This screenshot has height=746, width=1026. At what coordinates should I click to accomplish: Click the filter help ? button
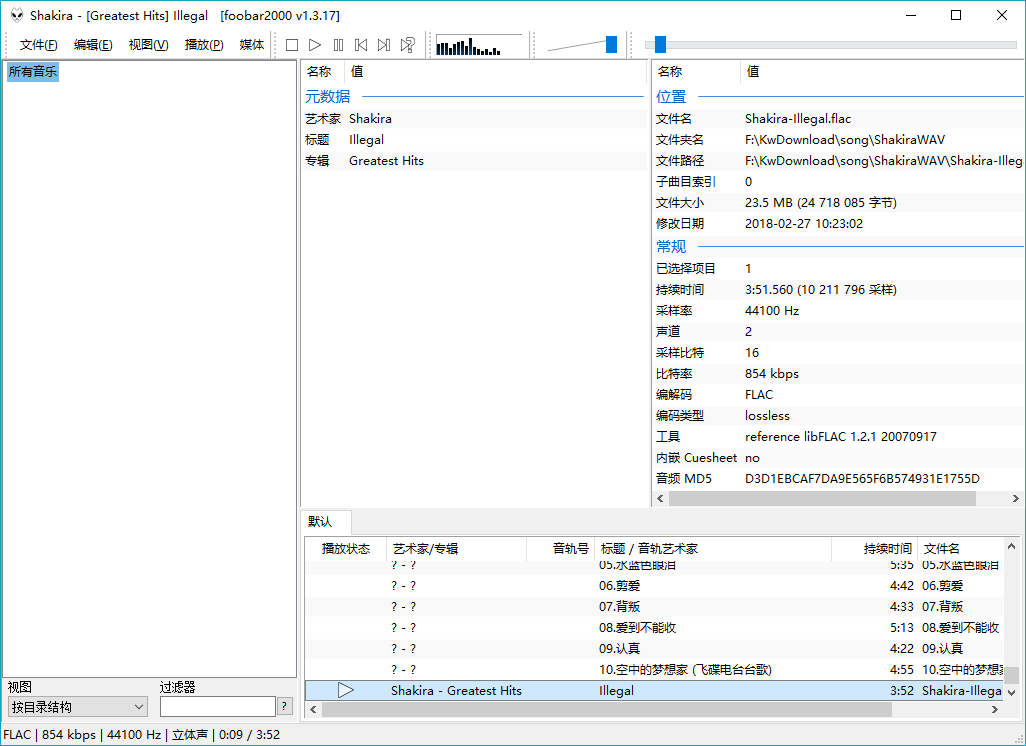pos(284,706)
